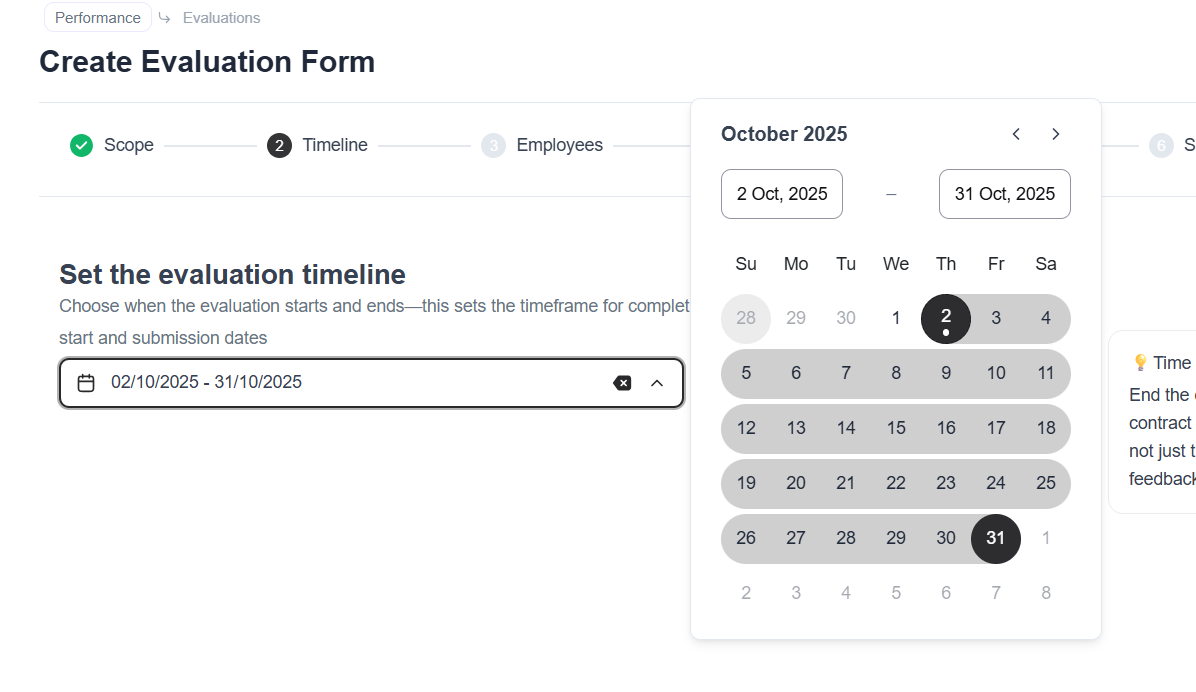Choose October 24 in the calendar
Viewport: 1196px width, 692px height.
996,483
